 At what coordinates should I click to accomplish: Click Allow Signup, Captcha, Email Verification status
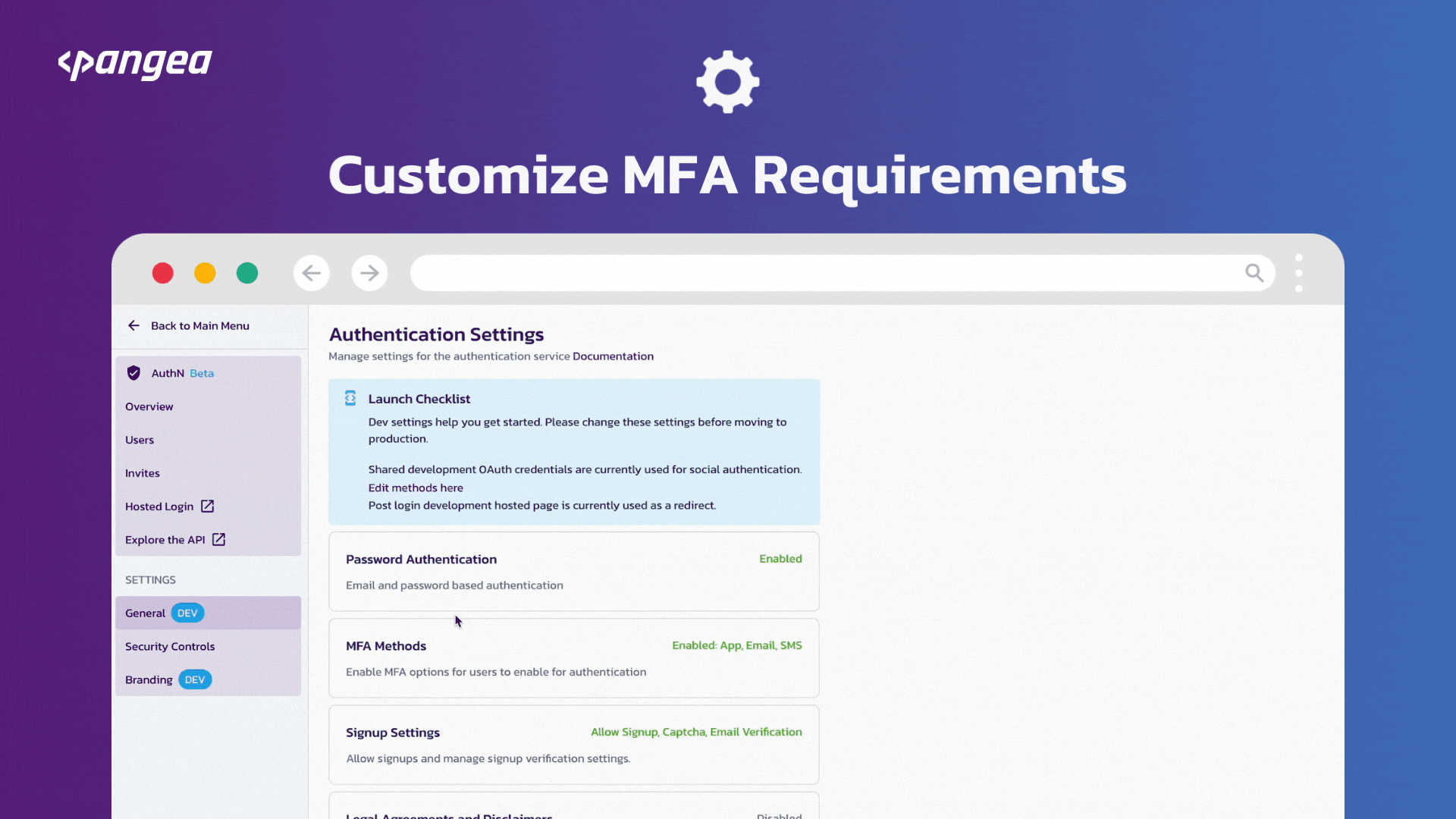[x=696, y=732]
